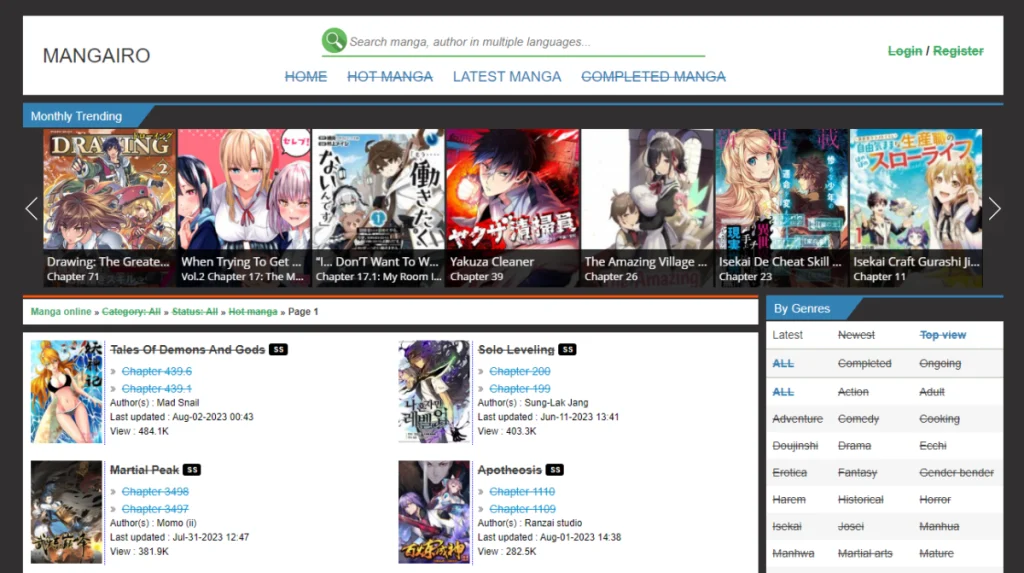The height and width of the screenshot is (573, 1024).
Task: Open the HOME navigation link
Action: pos(306,76)
